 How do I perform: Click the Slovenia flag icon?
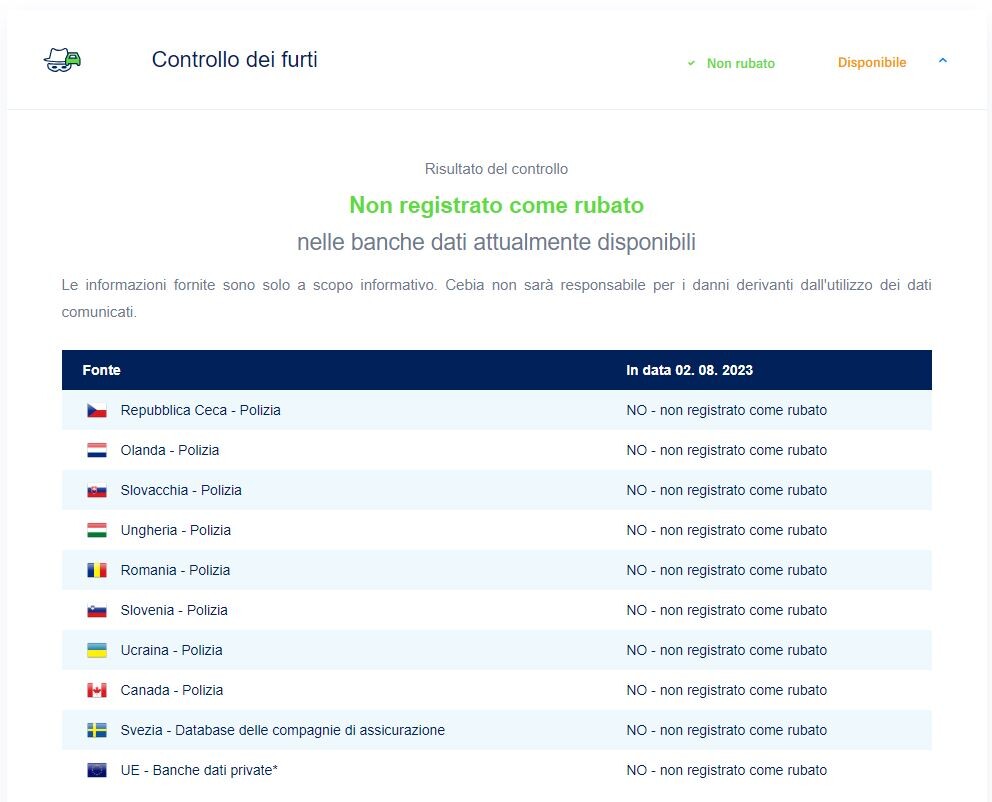click(97, 610)
